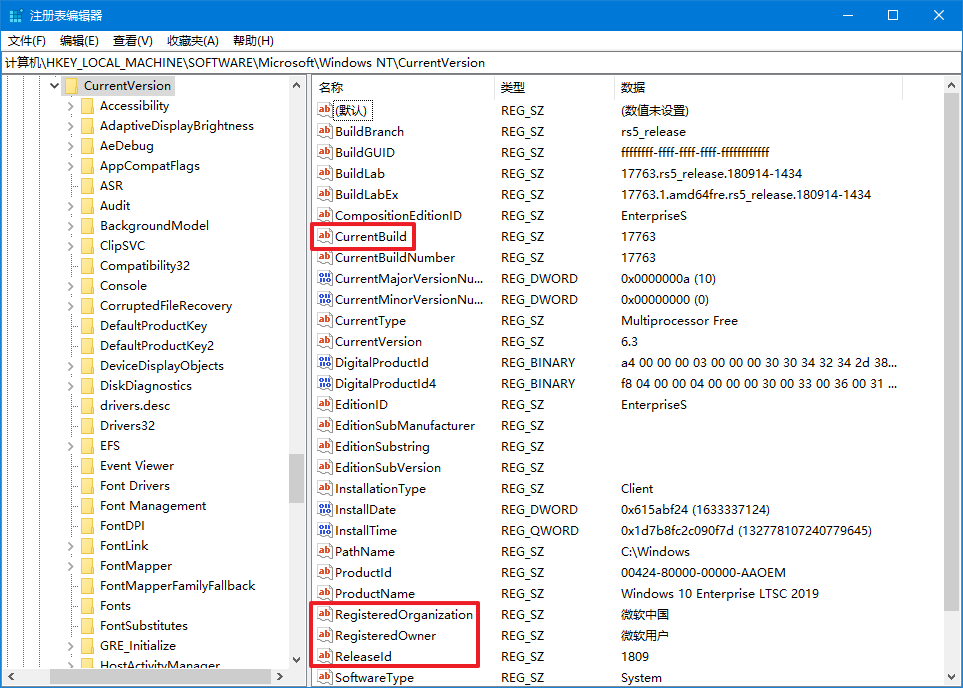Select the RegisteredOrganization value name
Screen dimensions: 963x688
coord(404,614)
